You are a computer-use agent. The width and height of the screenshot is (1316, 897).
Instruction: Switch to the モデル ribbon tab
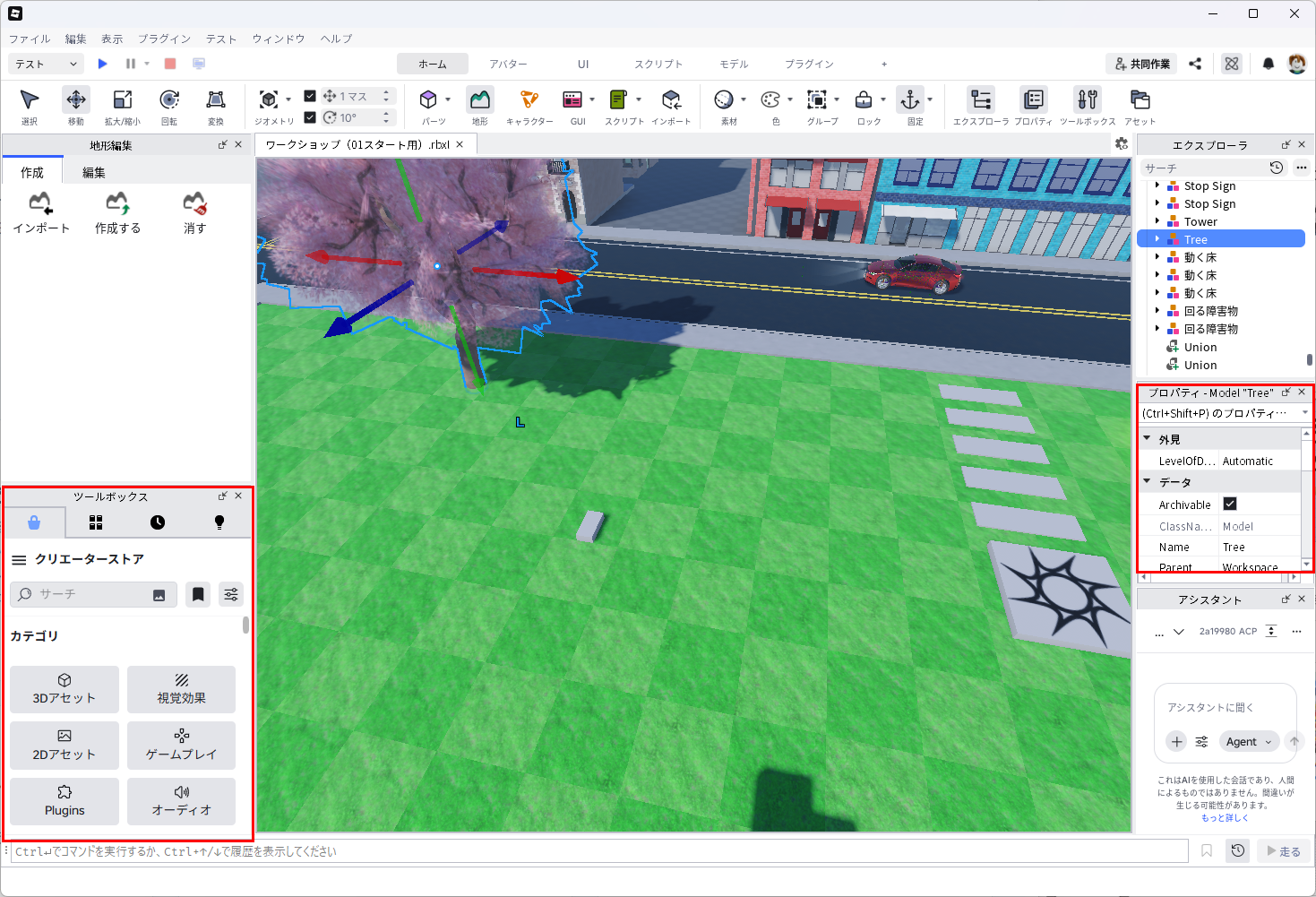[x=734, y=65]
